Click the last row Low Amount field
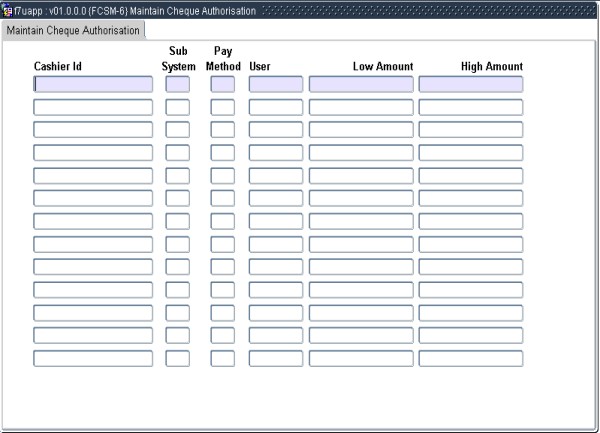 click(x=361, y=358)
